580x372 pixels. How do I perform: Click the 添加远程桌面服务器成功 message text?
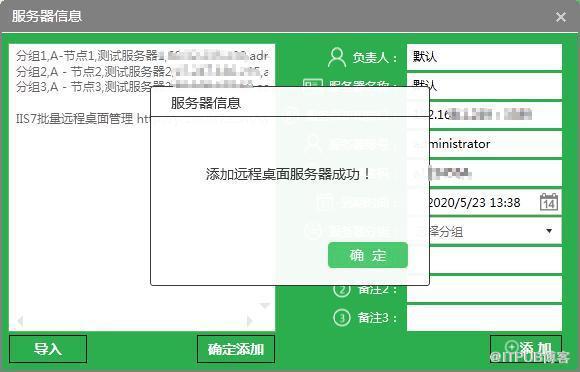click(288, 174)
